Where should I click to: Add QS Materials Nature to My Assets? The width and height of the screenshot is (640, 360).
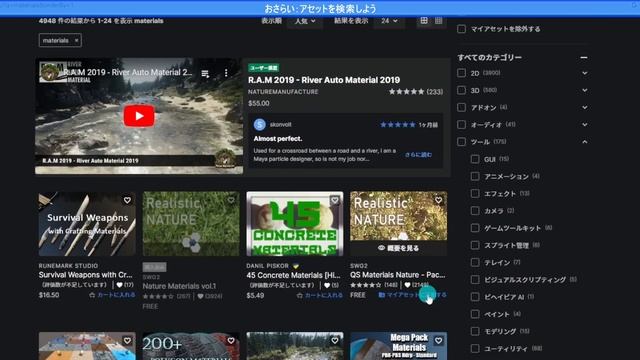pos(412,295)
